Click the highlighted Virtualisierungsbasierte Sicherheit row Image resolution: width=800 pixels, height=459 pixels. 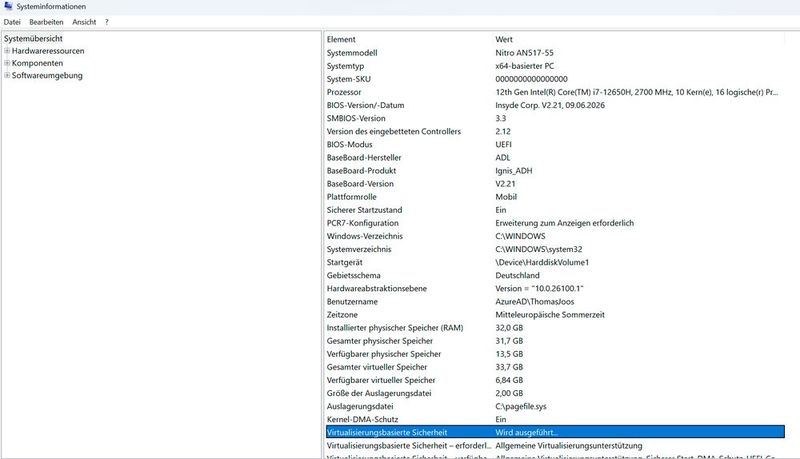click(x=555, y=432)
